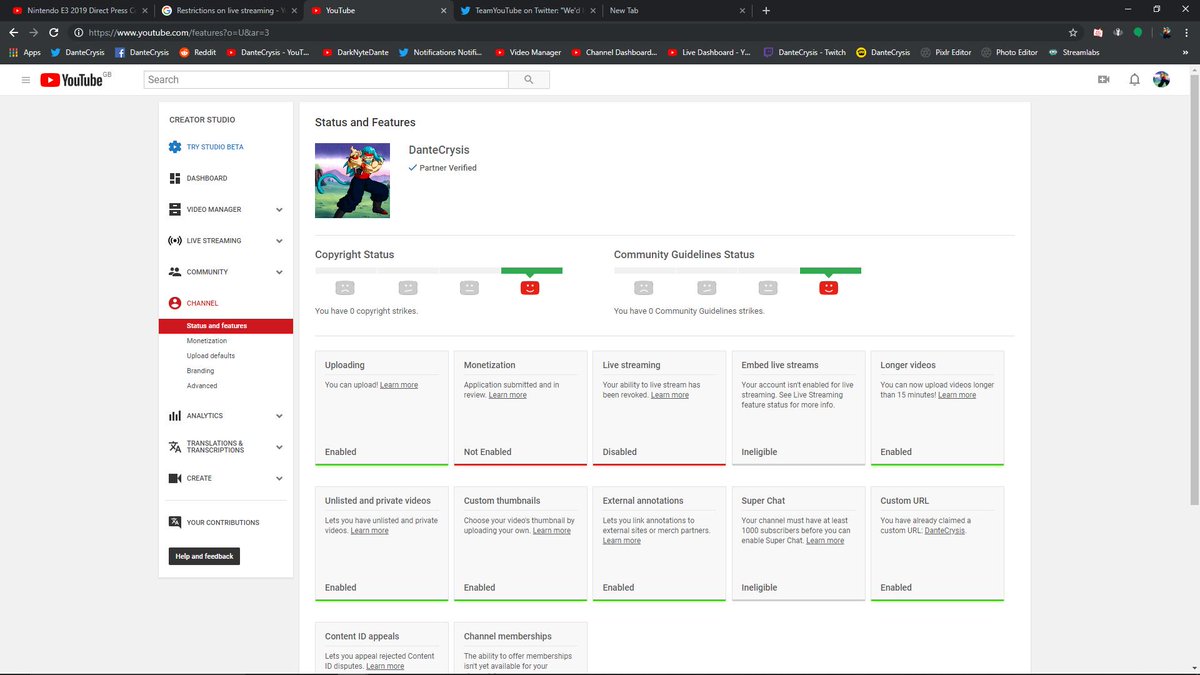The image size is (1200, 675).
Task: Click the browser reload button
Action: pos(54,32)
